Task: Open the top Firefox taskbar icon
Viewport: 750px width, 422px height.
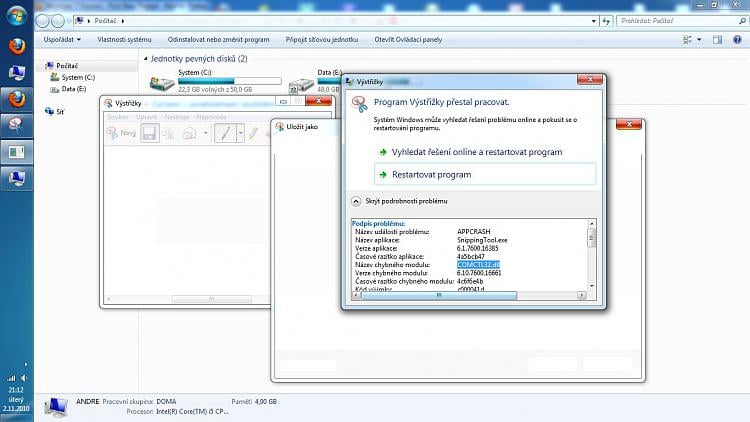Action: pos(17,46)
